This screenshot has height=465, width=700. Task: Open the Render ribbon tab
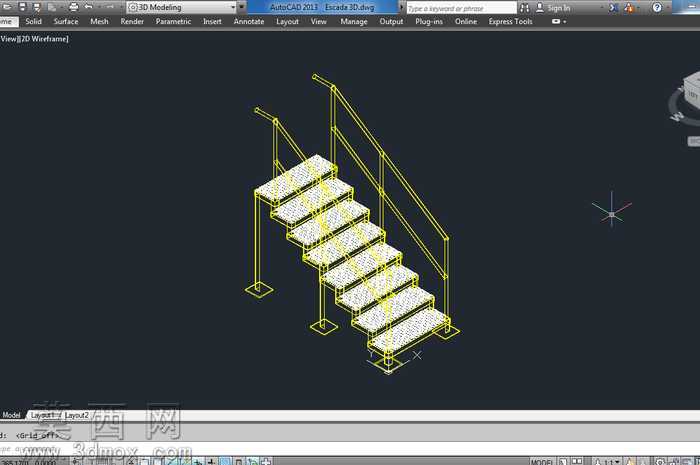(x=132, y=21)
